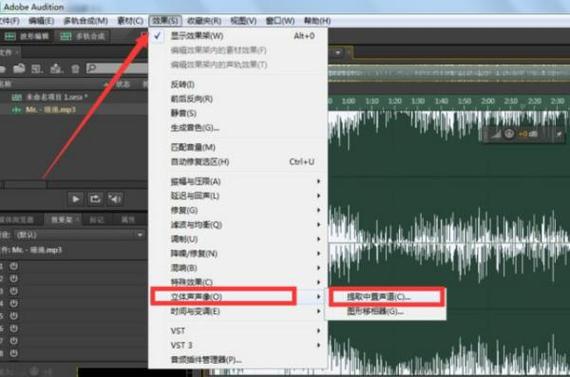The width and height of the screenshot is (570, 377).
Task: Switch to Waveform editor view icon
Action: 10,36
